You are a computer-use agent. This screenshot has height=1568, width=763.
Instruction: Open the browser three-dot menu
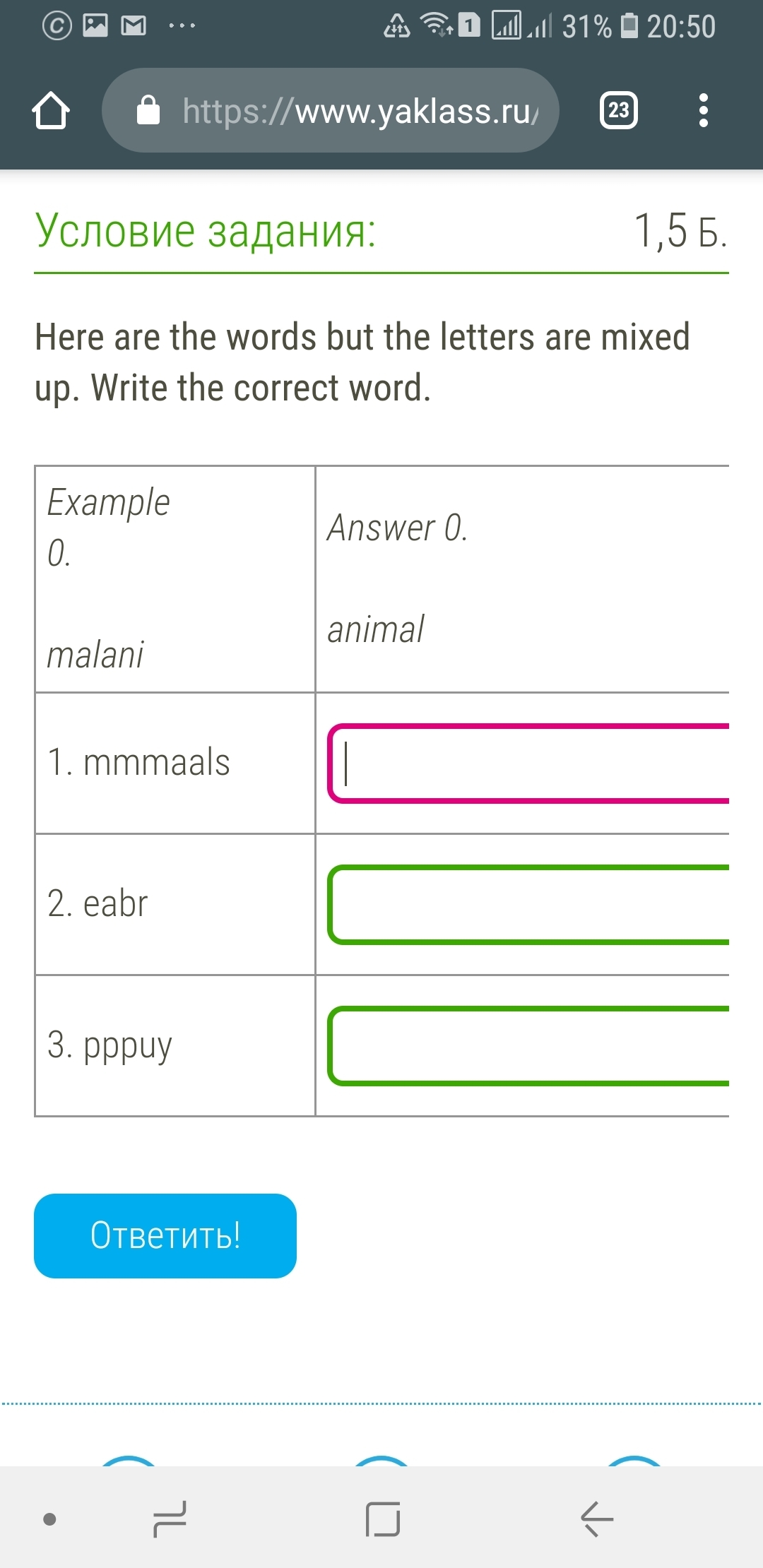(702, 110)
